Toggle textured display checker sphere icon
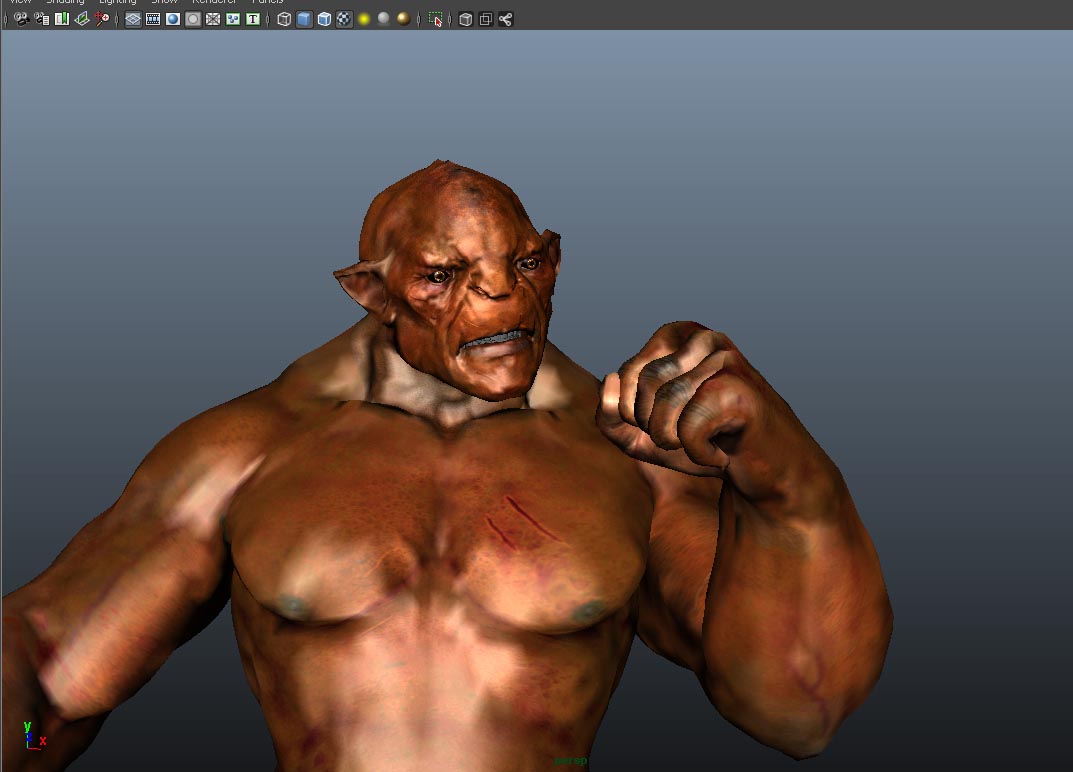This screenshot has height=772, width=1073. pyautogui.click(x=344, y=19)
